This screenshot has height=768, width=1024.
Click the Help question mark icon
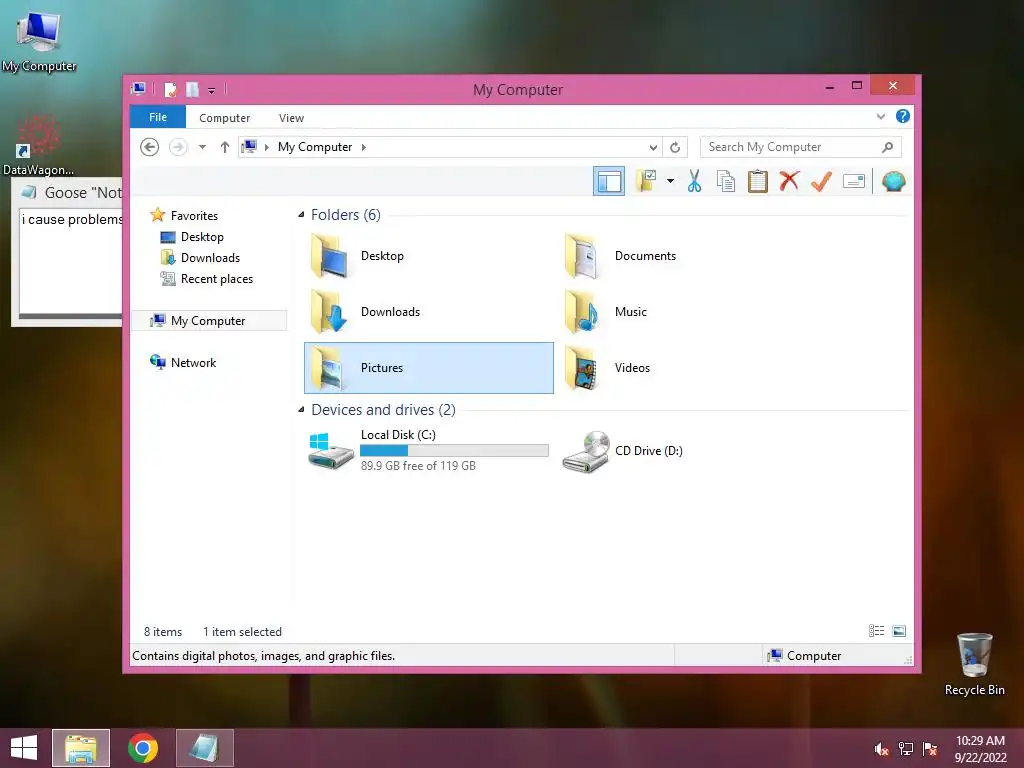[903, 116]
